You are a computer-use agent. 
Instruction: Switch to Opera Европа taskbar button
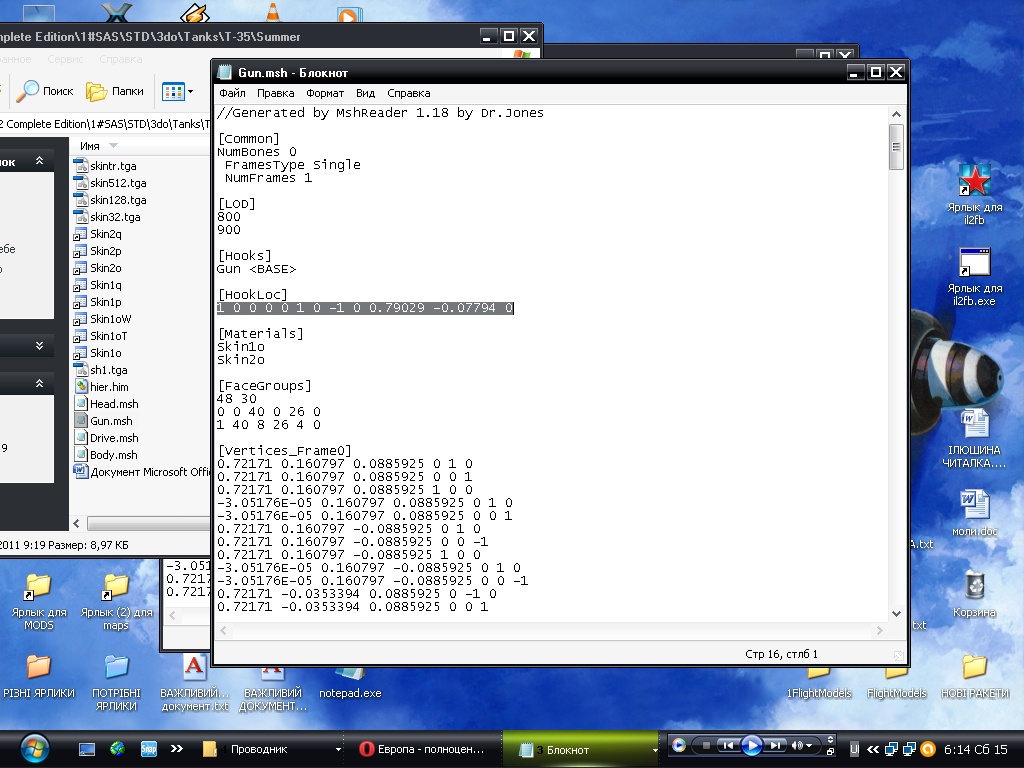point(423,749)
